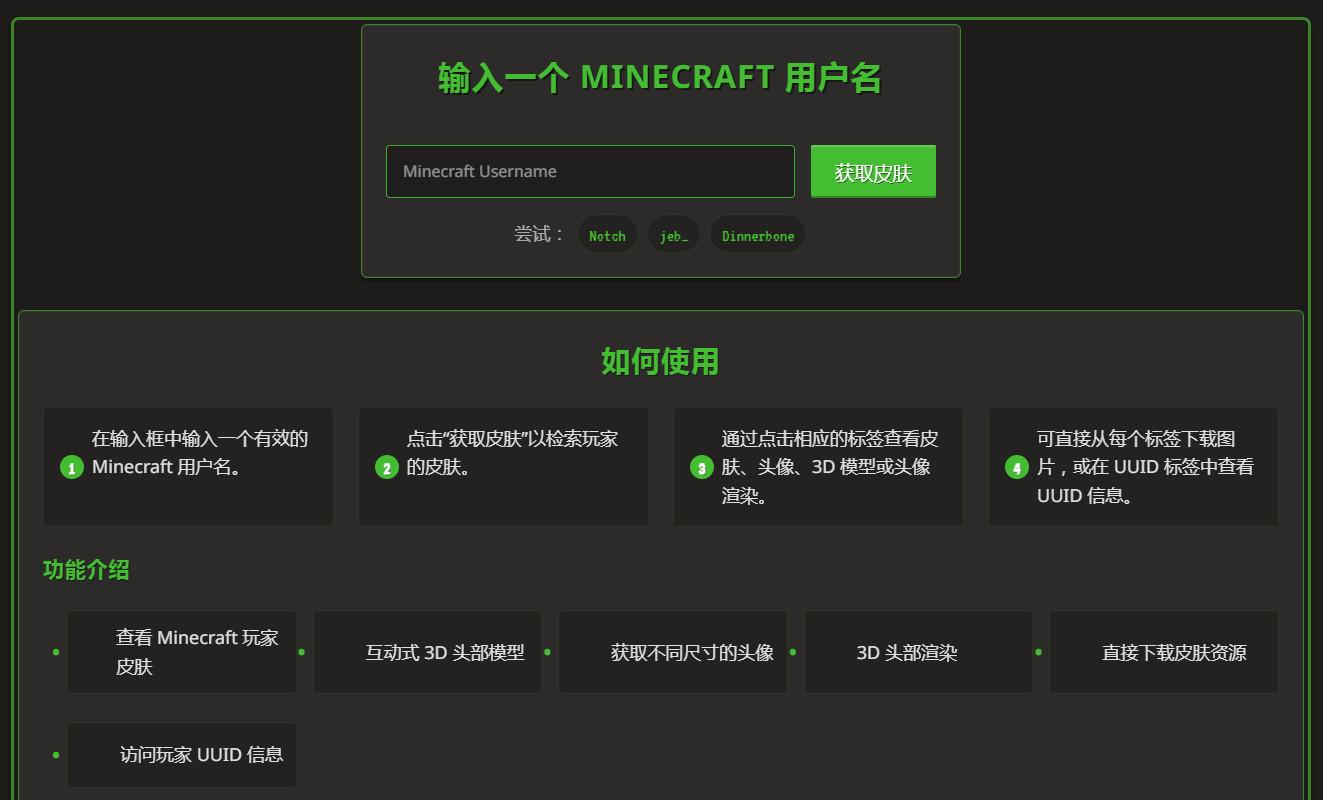Click the numbered badge 2 icon
Image resolution: width=1323 pixels, height=800 pixels.
386,467
